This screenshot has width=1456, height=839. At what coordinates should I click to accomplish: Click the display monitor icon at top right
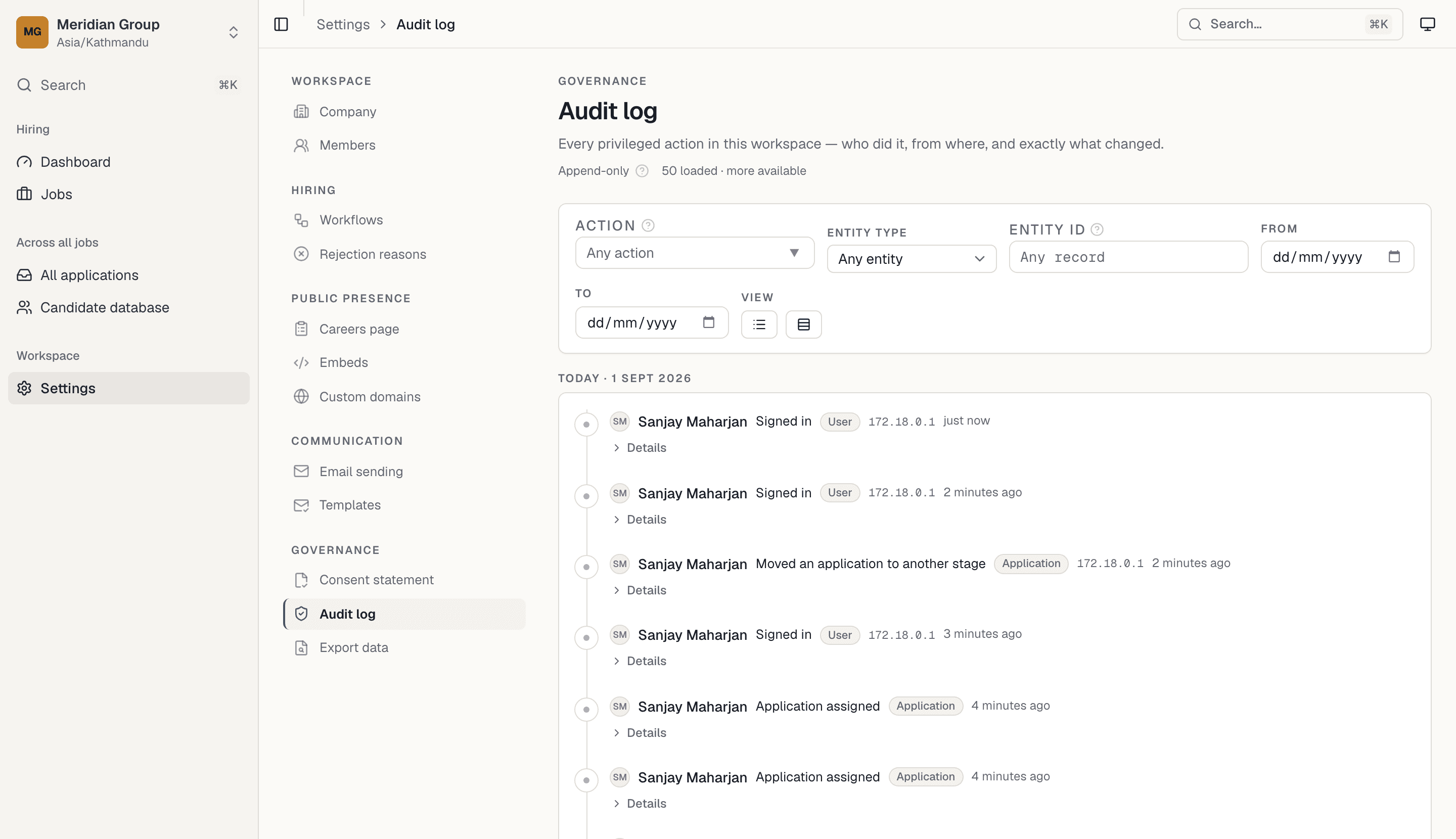tap(1427, 24)
